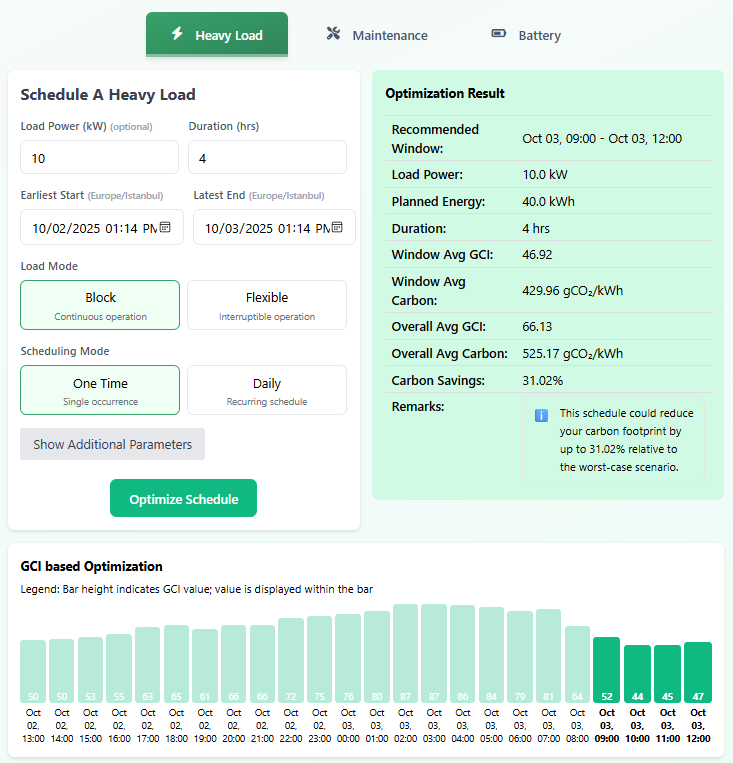Click the Load Power input field

(x=99, y=158)
